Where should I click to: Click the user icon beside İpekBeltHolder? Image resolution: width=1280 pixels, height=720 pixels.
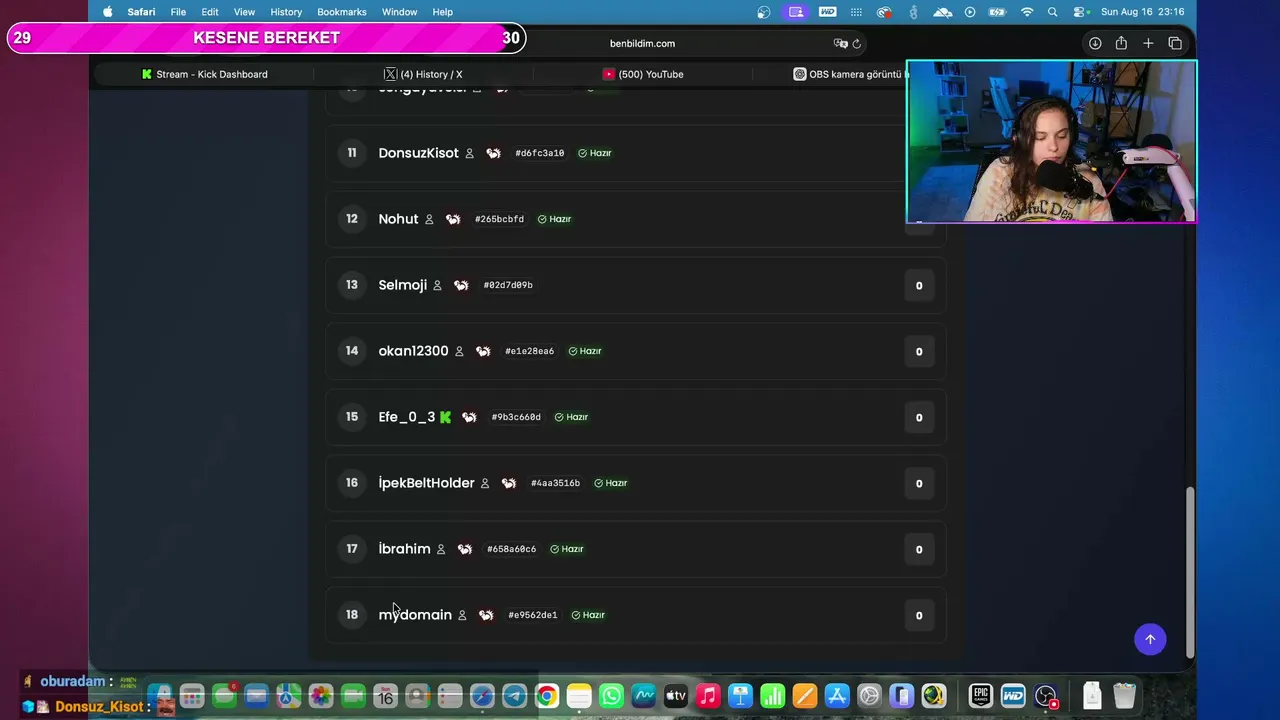click(x=485, y=483)
